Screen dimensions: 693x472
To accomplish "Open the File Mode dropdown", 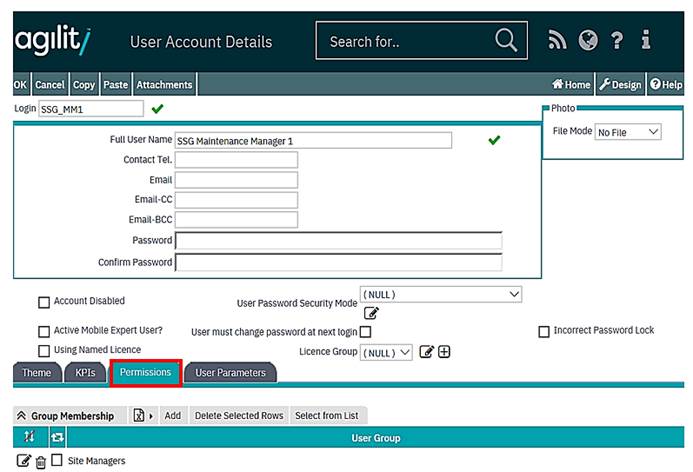I will click(627, 132).
